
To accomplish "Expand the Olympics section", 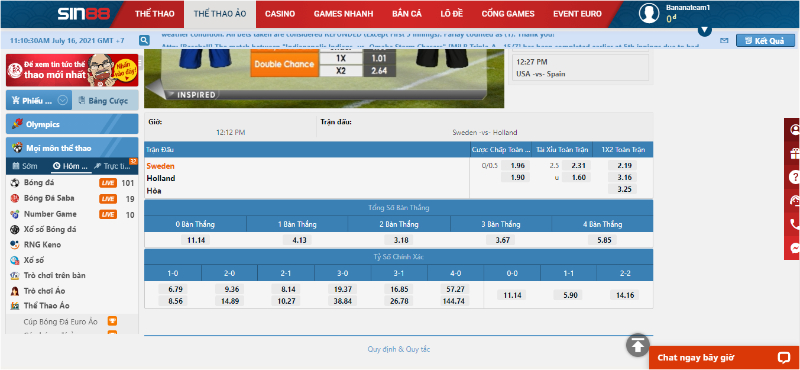I will point(72,124).
